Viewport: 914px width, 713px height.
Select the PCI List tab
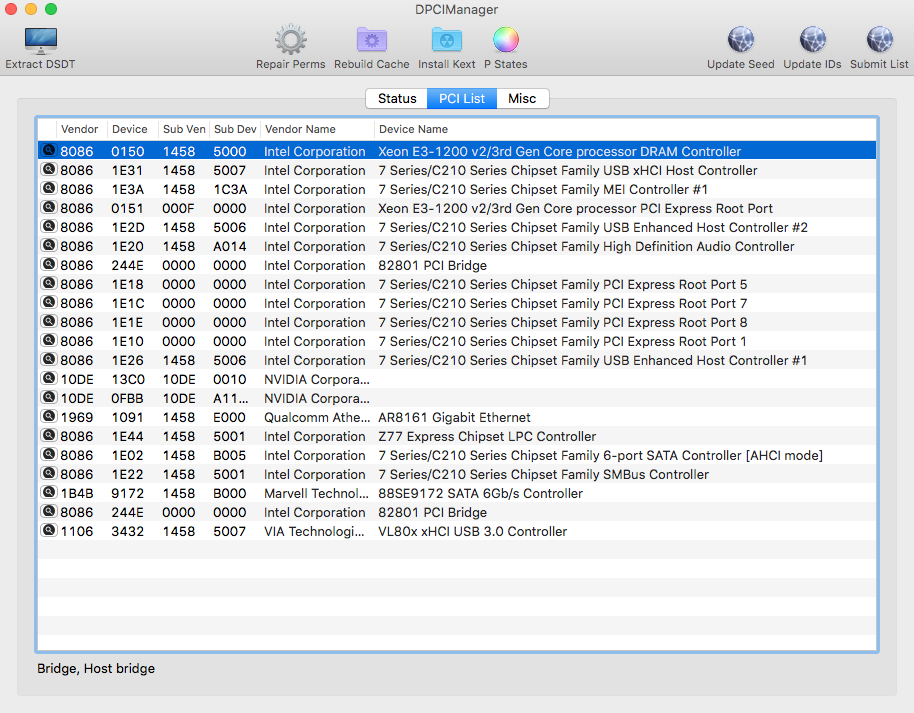coord(461,98)
